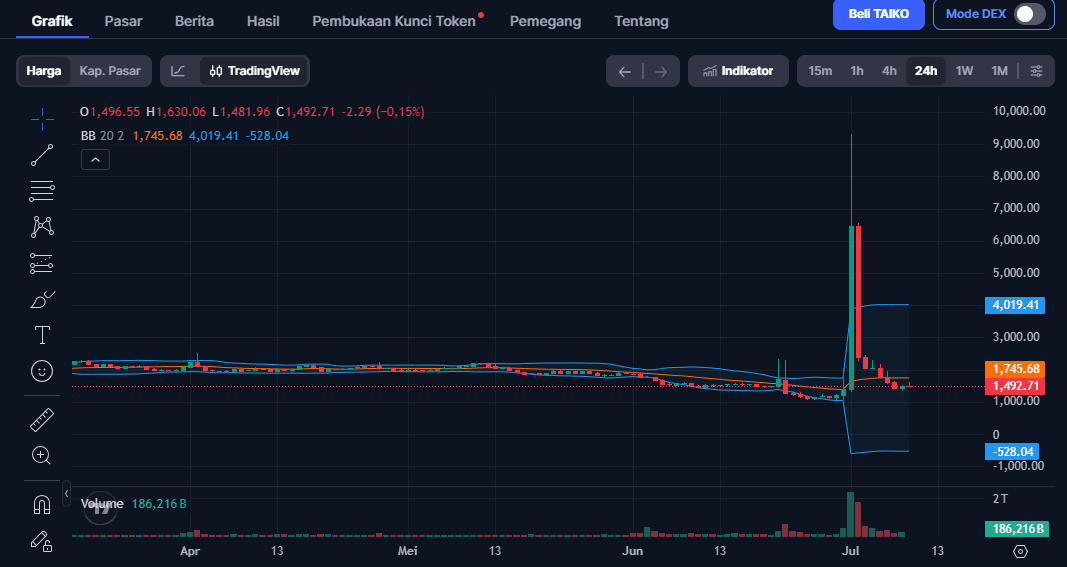Image resolution: width=1067 pixels, height=567 pixels.
Task: Set interval to 1W
Action: pos(964,71)
